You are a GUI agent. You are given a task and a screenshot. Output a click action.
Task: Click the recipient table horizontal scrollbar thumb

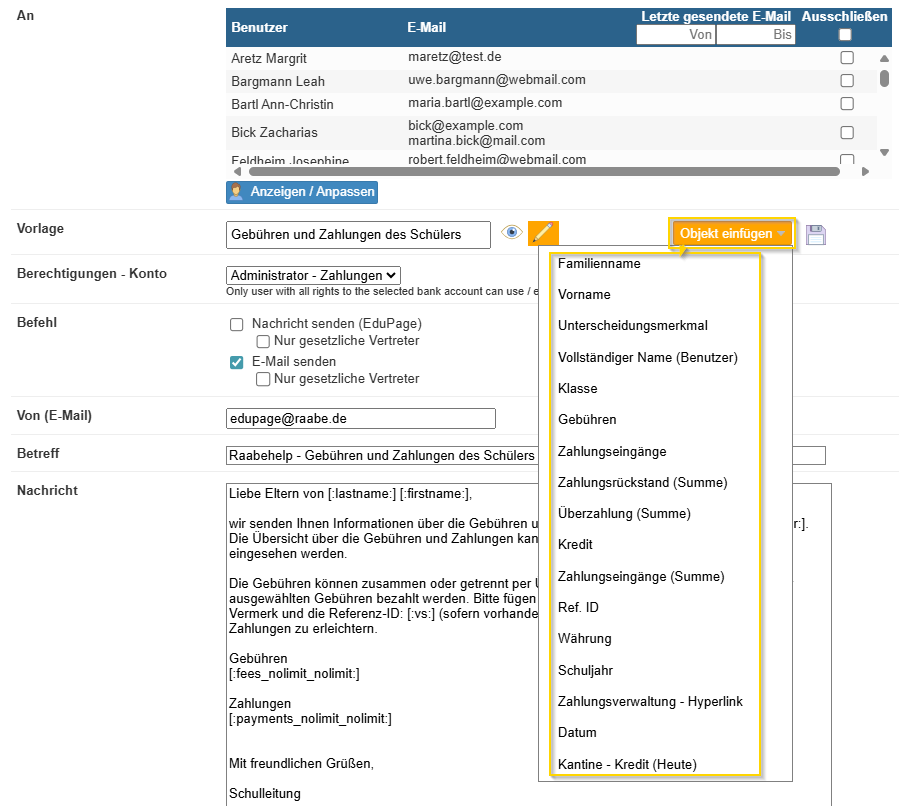pos(544,171)
